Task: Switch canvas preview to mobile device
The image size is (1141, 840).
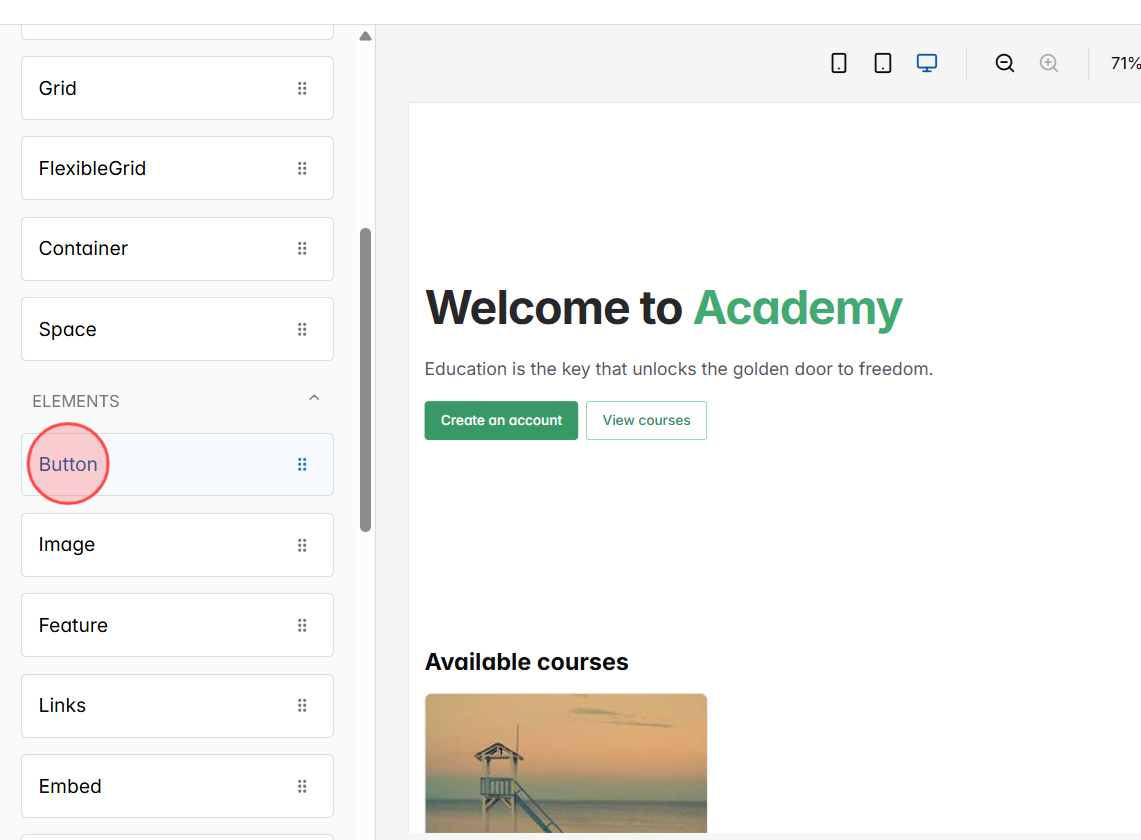Action: point(838,62)
